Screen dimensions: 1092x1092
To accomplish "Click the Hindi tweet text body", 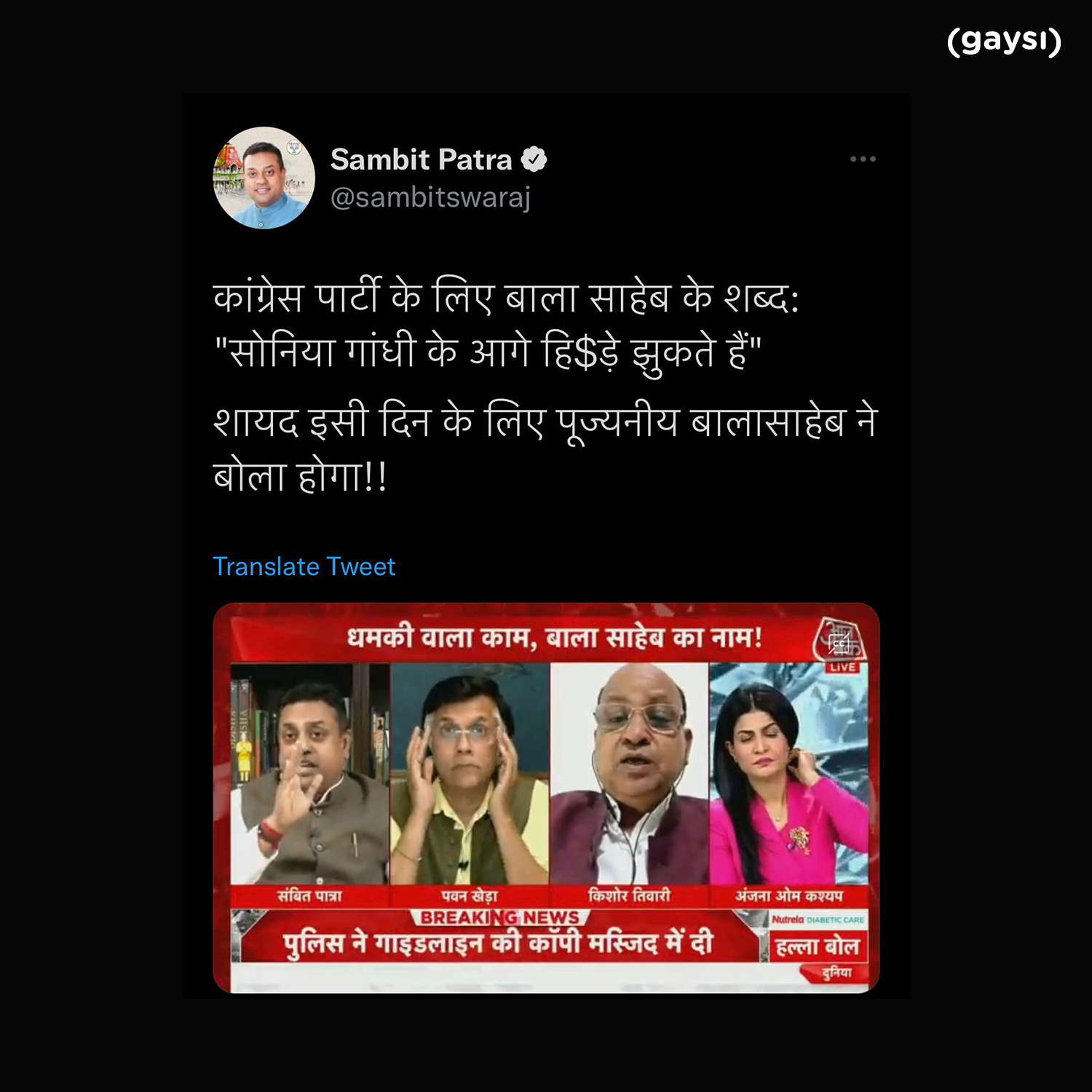I will click(545, 387).
